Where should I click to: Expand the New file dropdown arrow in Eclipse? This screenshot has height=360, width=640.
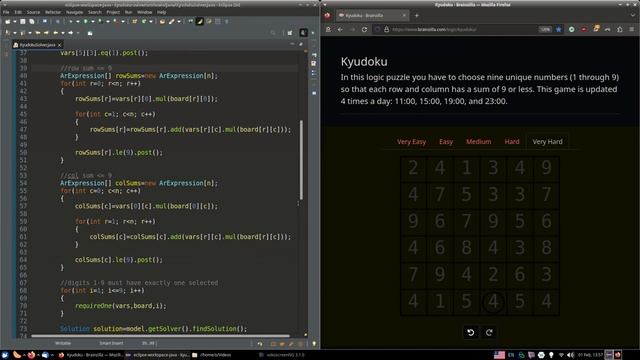(x=15, y=21)
